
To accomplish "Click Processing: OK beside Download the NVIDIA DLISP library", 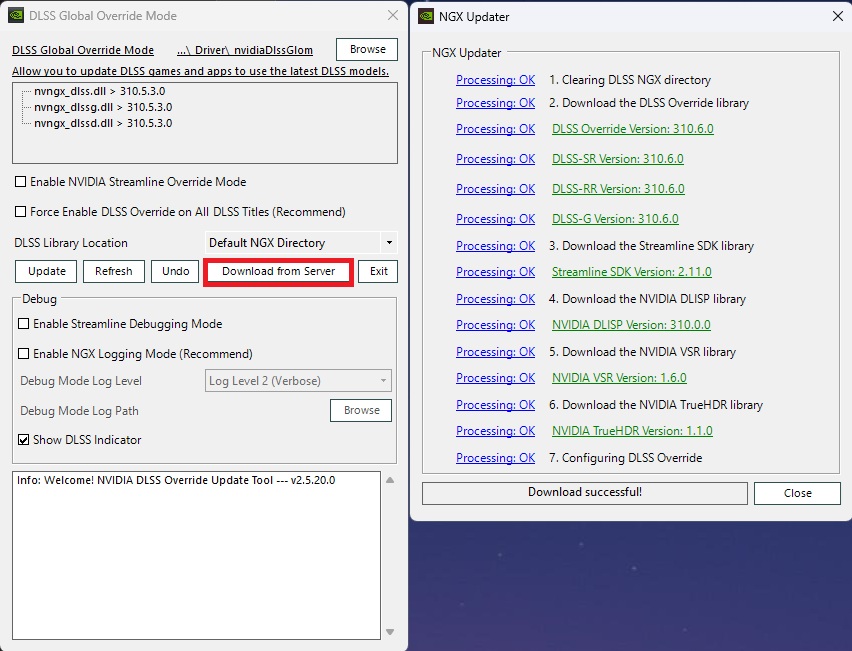I will point(495,299).
